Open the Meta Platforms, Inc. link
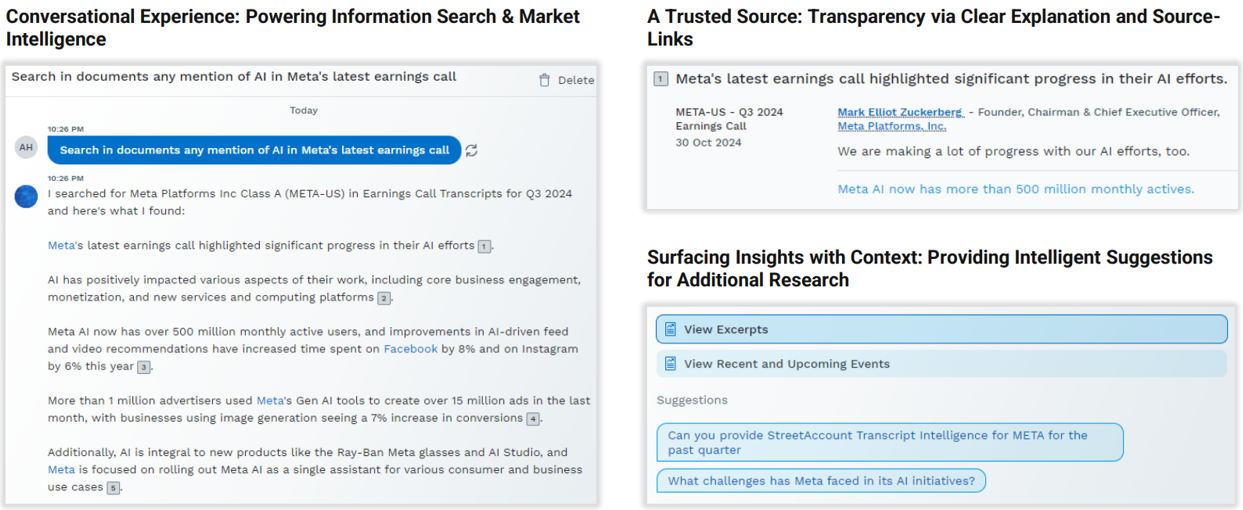This screenshot has height=510, width=1243. click(891, 126)
